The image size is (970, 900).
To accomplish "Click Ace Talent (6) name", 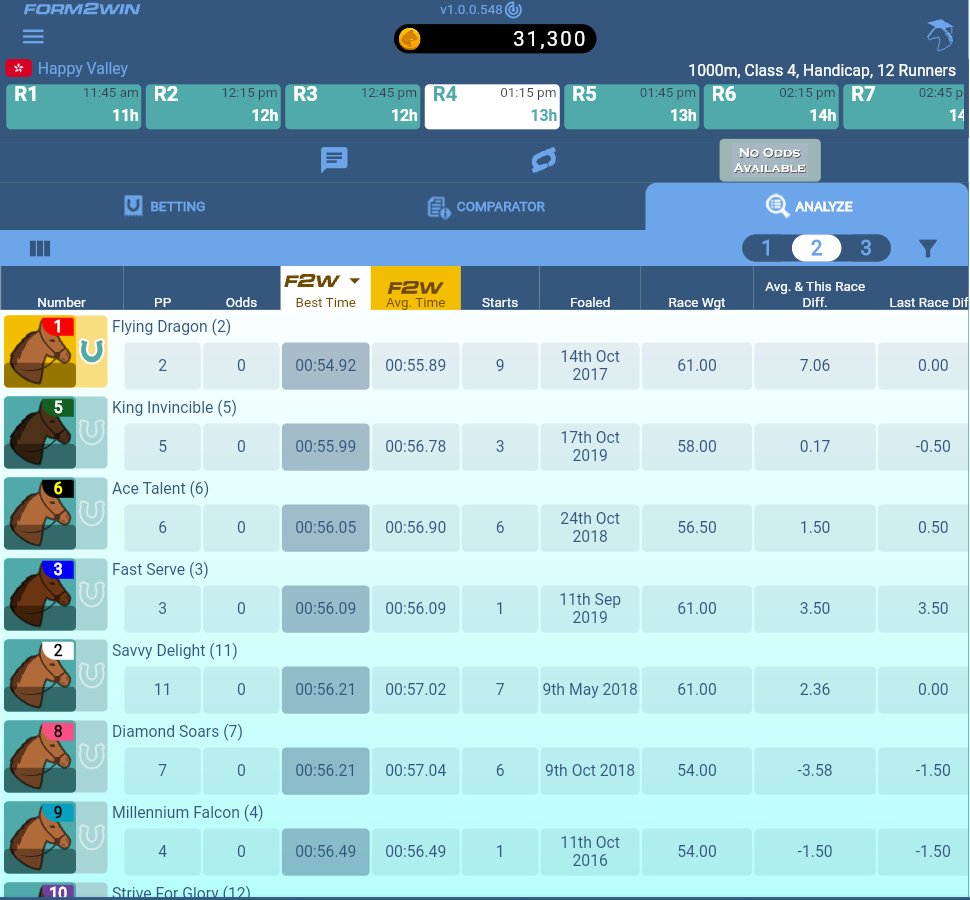I will (160, 489).
